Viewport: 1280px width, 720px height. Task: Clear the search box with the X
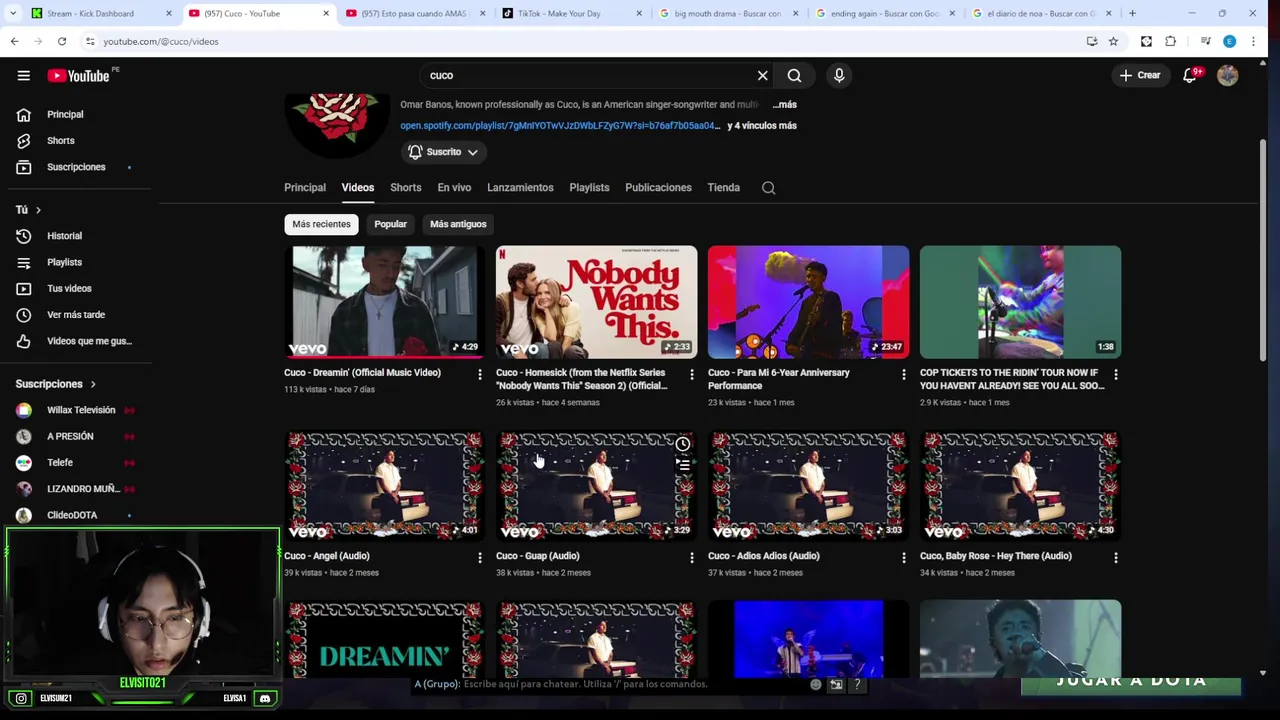click(x=762, y=75)
